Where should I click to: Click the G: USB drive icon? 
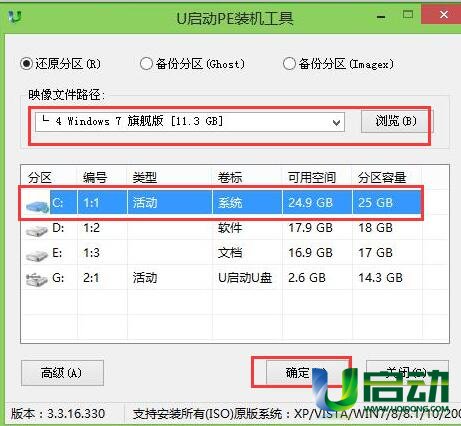[37, 280]
